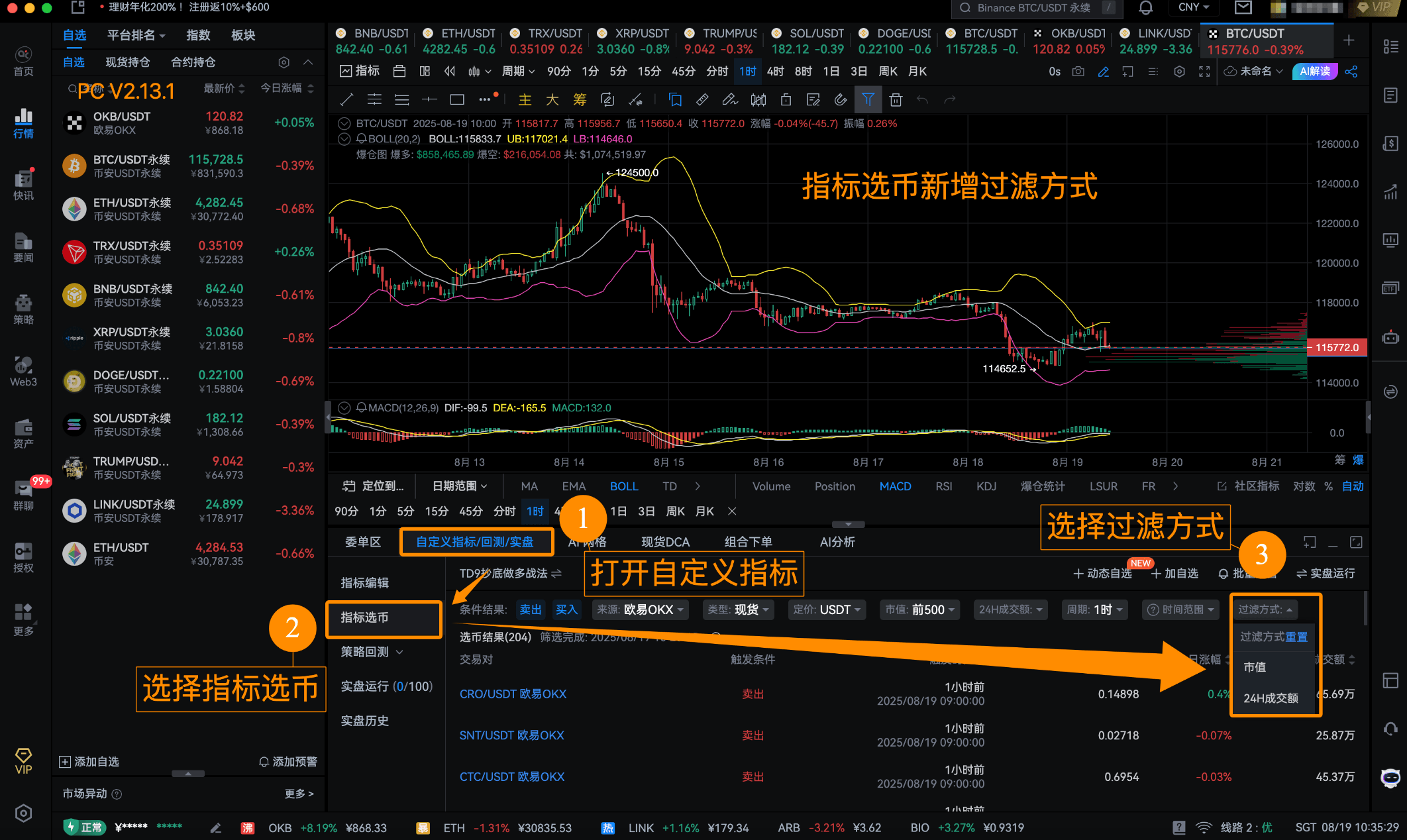Viewport: 1407px width, 840px height.
Task: Select the trend line drawing tool
Action: tap(346, 100)
